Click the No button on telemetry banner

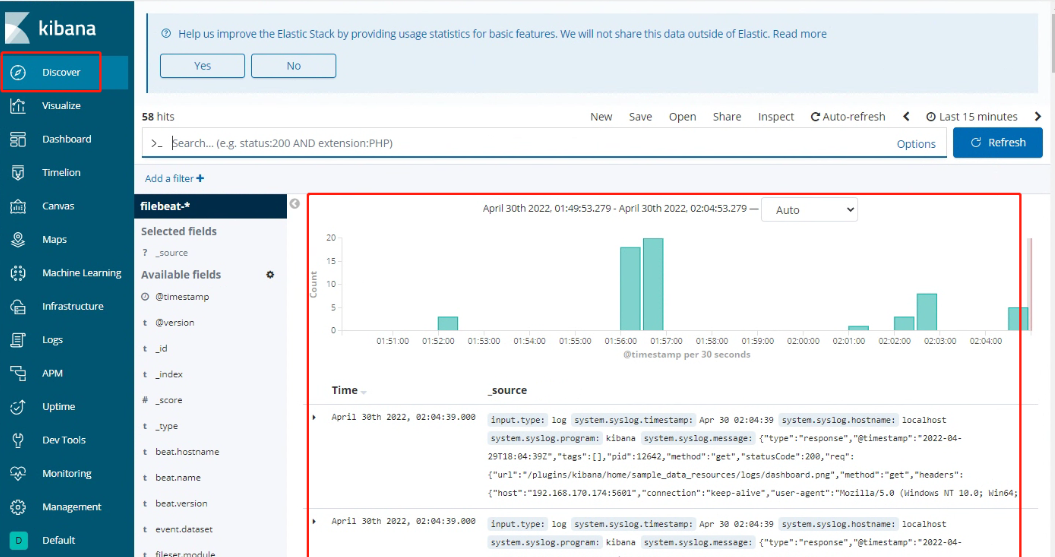coord(293,66)
